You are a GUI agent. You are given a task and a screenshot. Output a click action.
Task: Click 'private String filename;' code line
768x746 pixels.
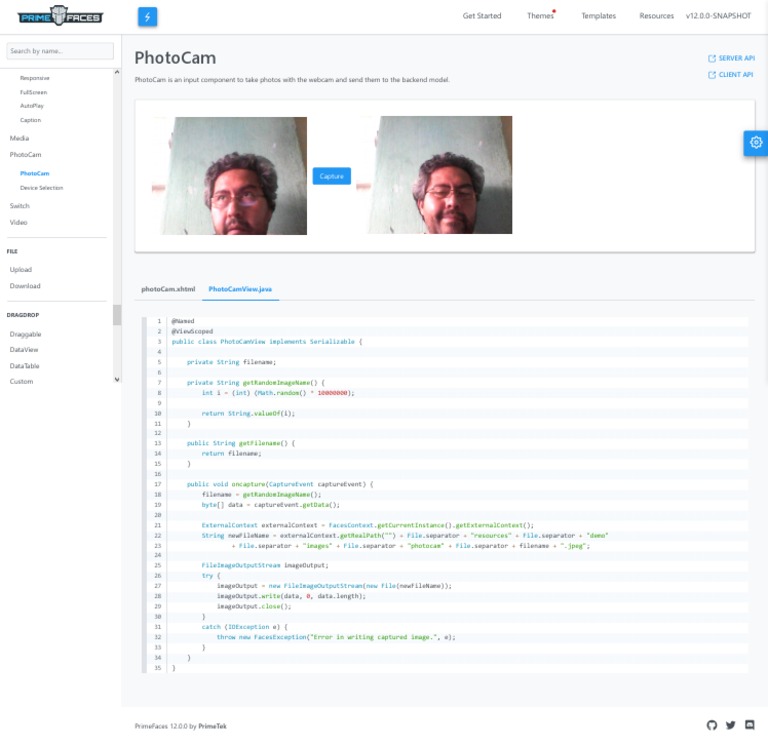point(231,362)
